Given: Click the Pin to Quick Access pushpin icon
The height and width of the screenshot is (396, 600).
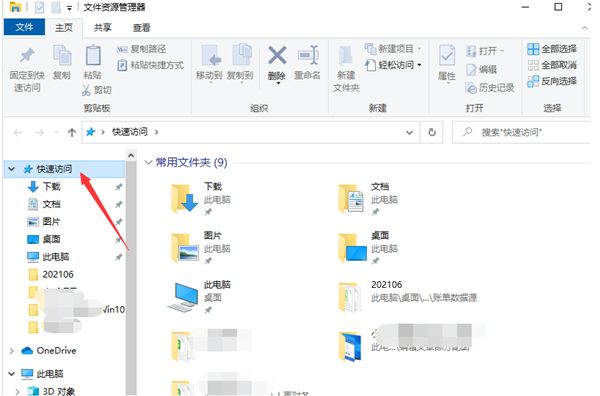Looking at the screenshot, I should pos(27,55).
